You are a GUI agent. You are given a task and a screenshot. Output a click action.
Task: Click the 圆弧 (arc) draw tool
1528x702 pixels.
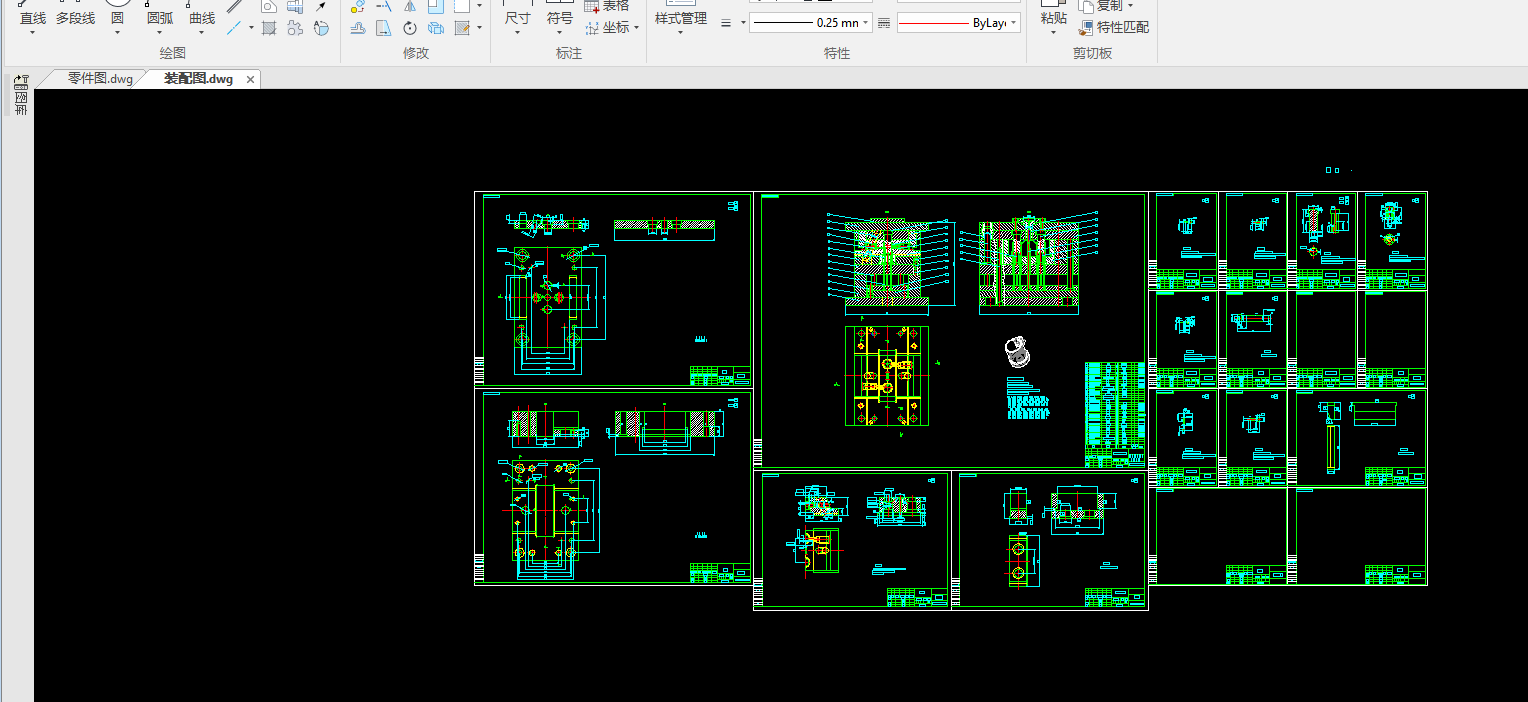[x=159, y=18]
